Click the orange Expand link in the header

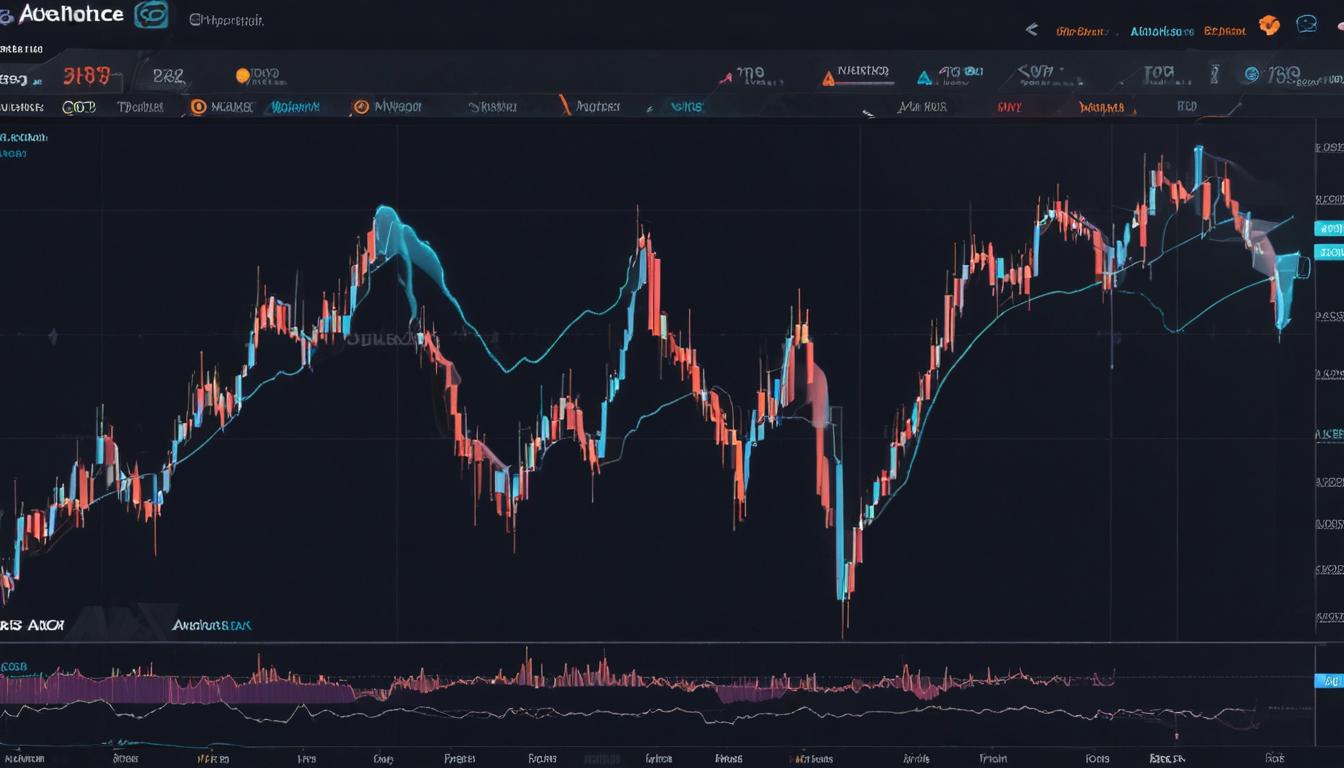1225,30
